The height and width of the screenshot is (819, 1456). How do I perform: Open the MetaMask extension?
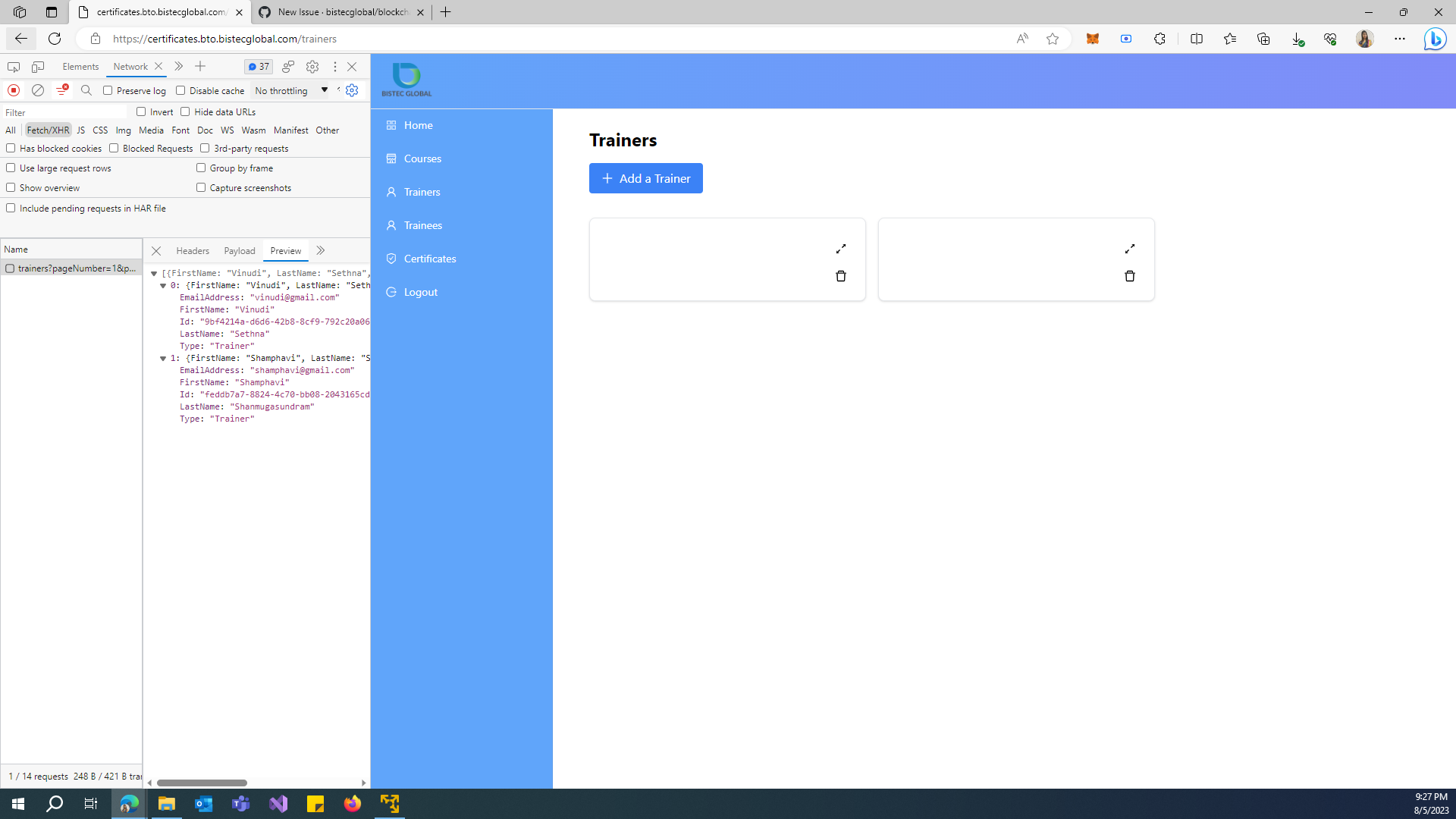tap(1093, 39)
